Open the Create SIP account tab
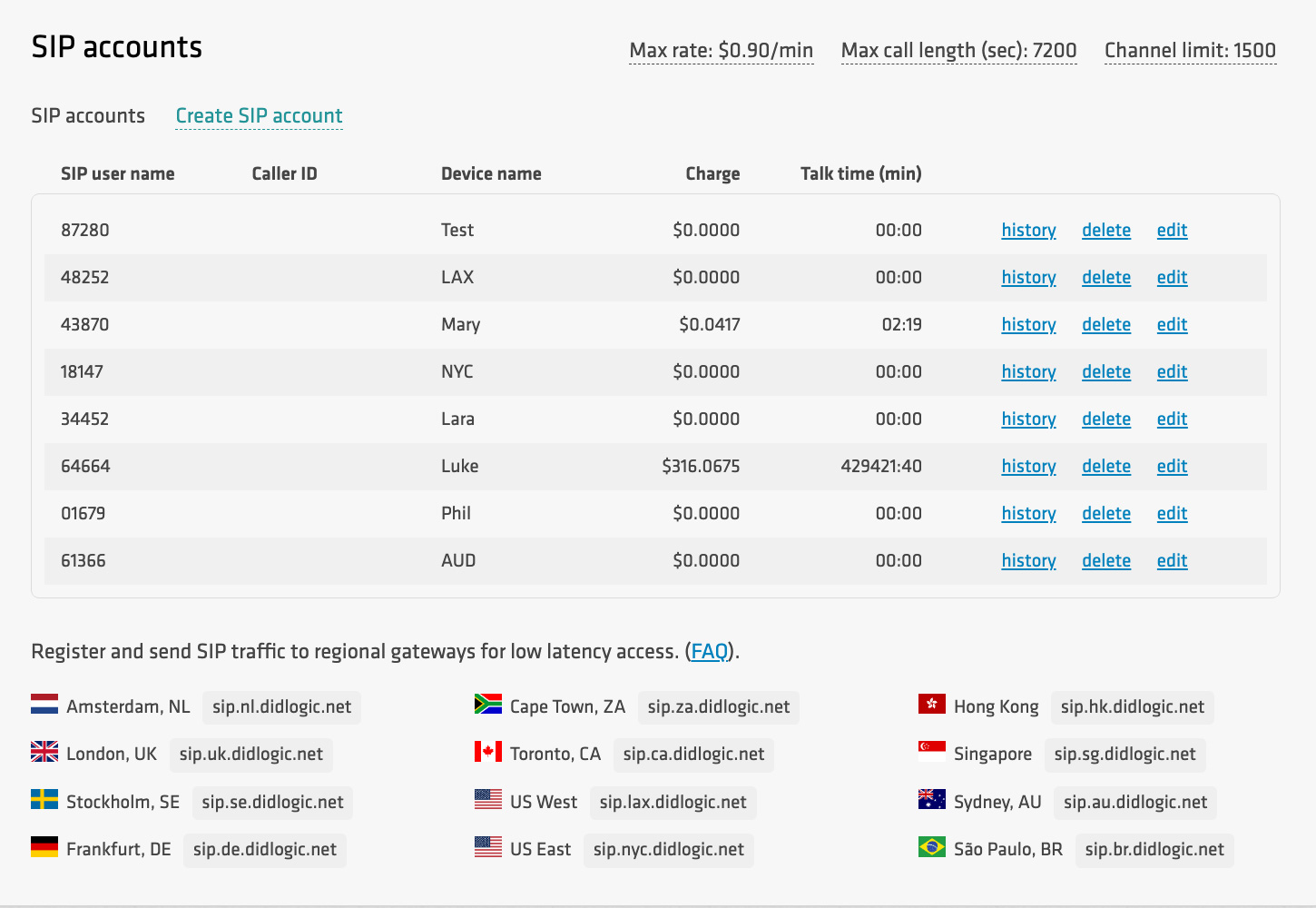 [x=259, y=116]
